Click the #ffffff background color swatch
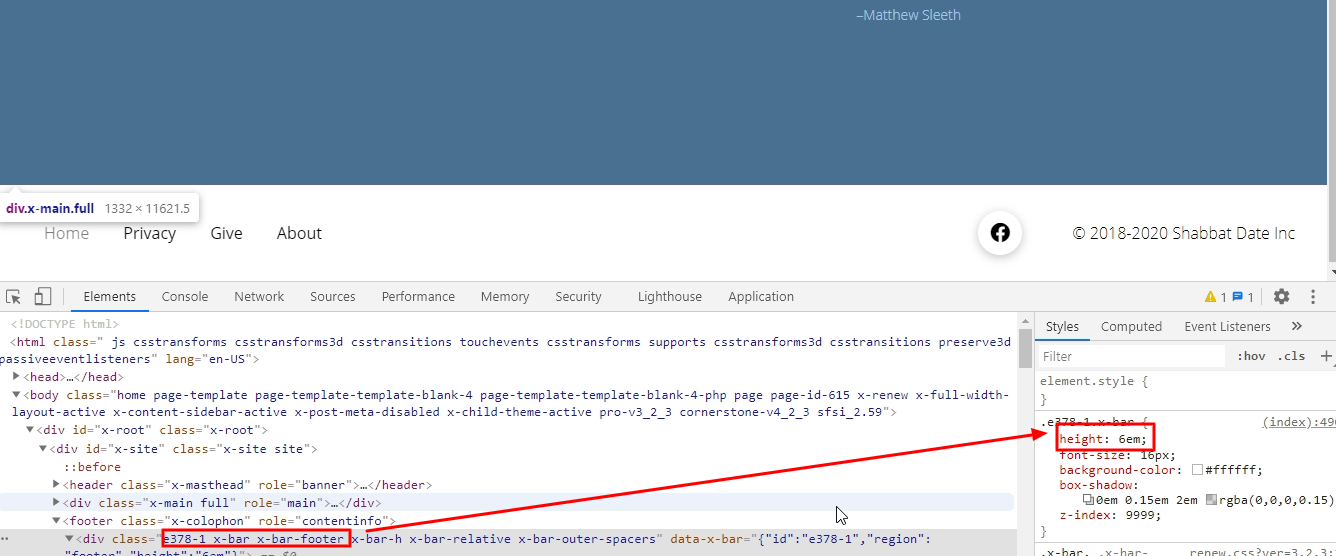The width and height of the screenshot is (1336, 556). (x=1197, y=470)
